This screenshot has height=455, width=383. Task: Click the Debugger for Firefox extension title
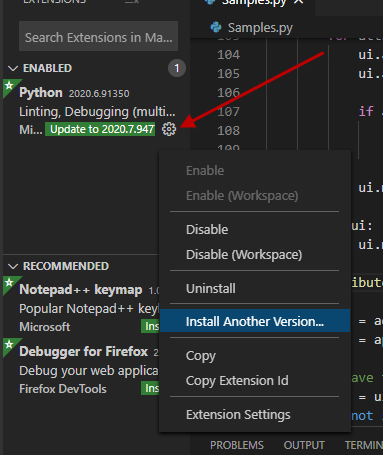(83, 352)
